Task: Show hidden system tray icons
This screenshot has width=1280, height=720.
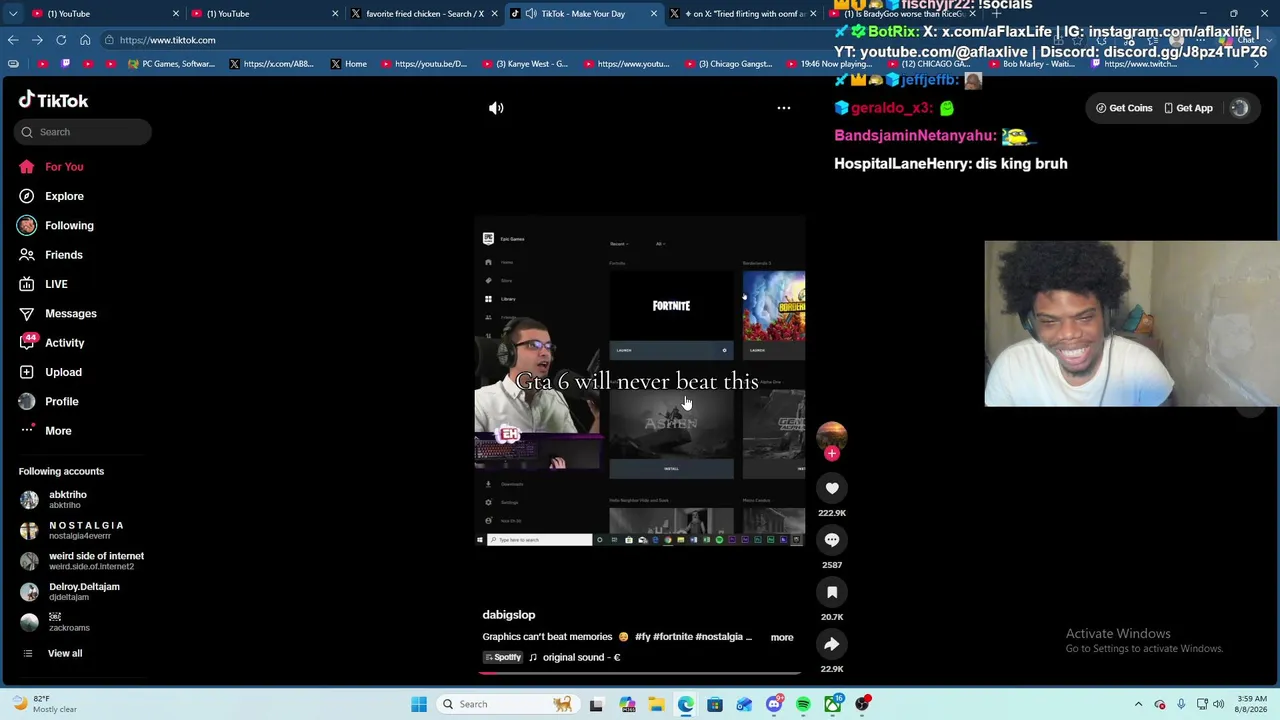Action: point(1139,704)
